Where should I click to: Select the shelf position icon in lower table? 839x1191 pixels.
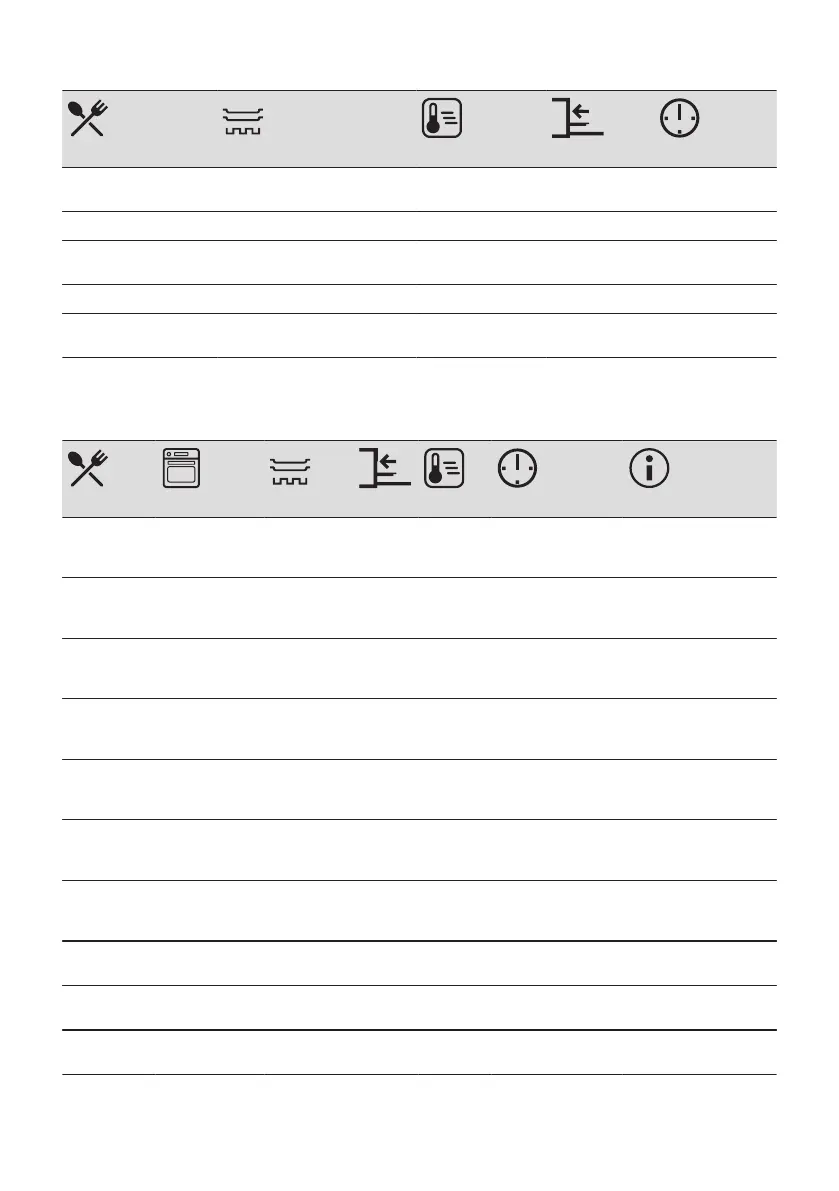pyautogui.click(x=384, y=468)
